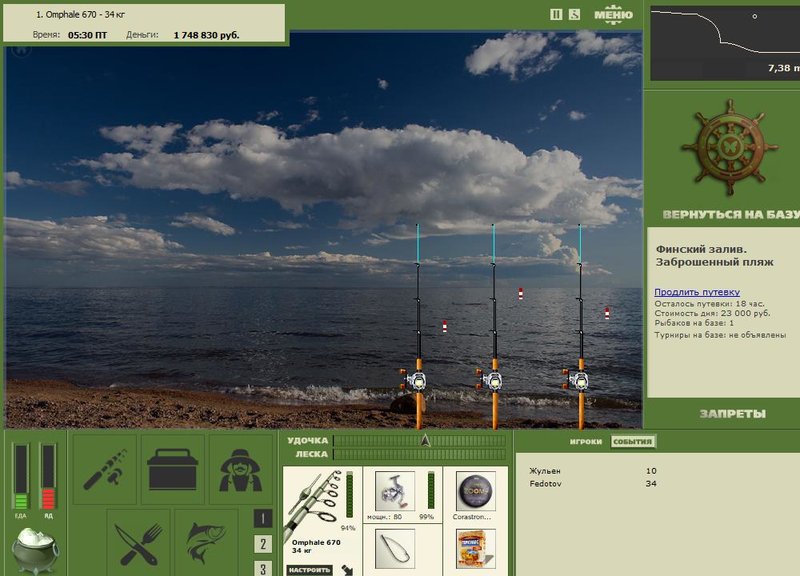Open the fisherman profile icon
This screenshot has width=800, height=576.
click(240, 470)
